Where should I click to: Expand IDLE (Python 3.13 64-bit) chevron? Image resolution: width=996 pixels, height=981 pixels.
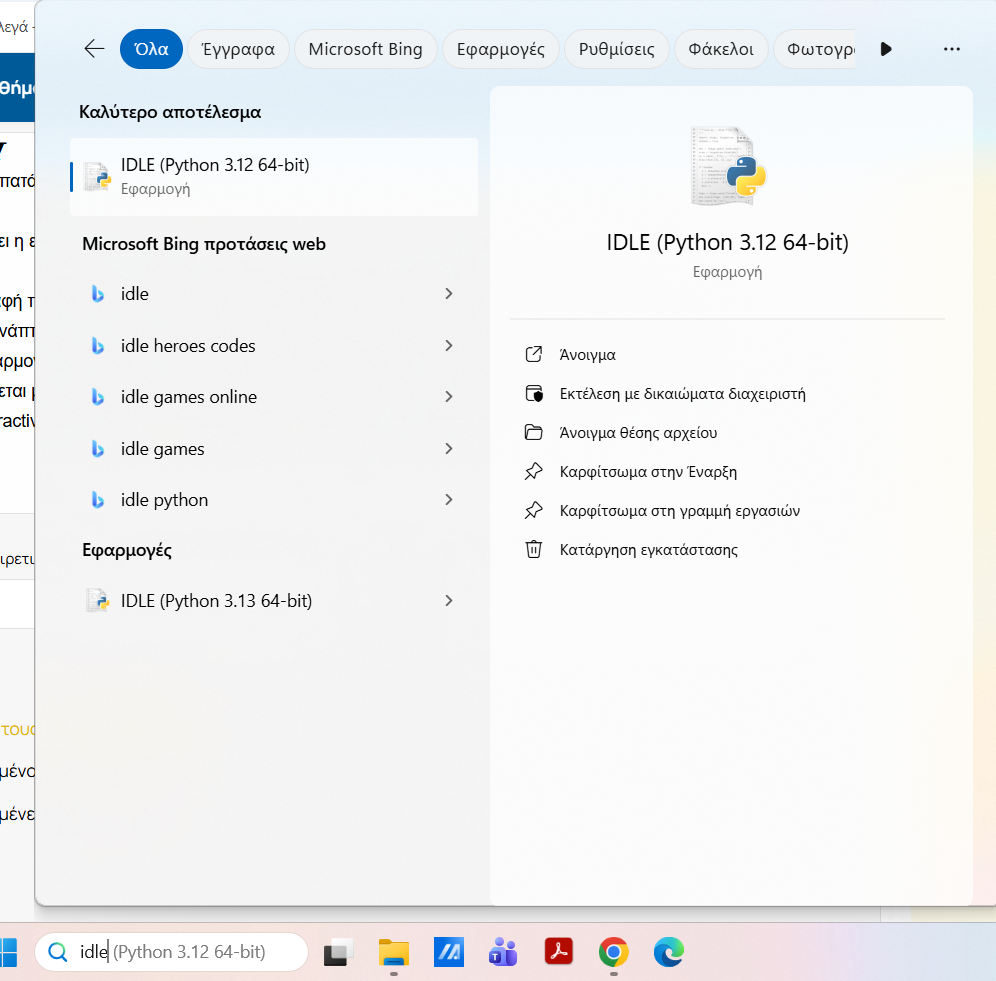click(448, 601)
